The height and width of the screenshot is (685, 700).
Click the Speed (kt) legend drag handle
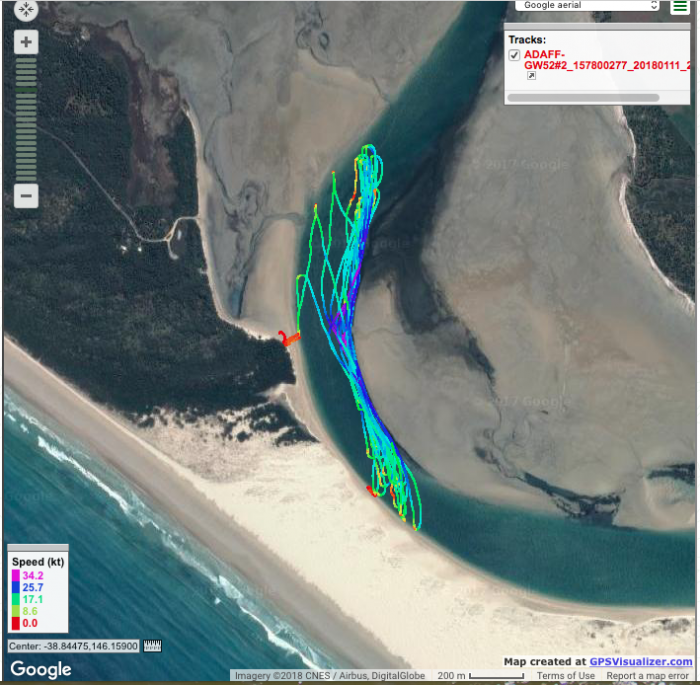coord(38,548)
